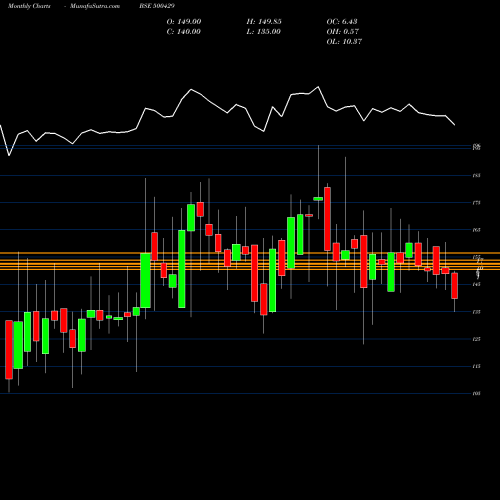The height and width of the screenshot is (500, 500).
Task: Select the high value "H: 149.85"
Action: (264, 22)
